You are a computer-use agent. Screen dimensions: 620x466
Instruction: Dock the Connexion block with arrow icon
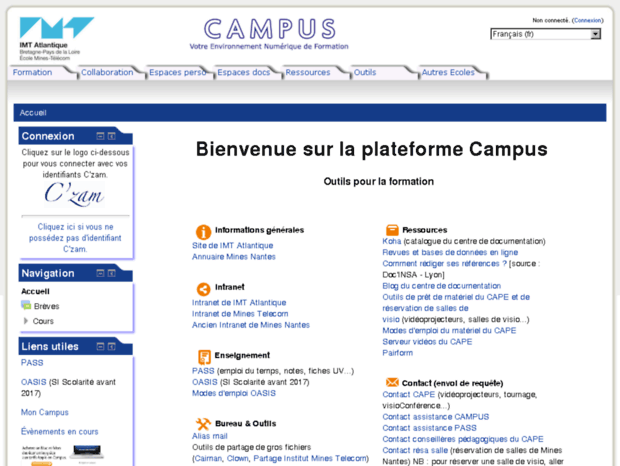click(x=112, y=136)
